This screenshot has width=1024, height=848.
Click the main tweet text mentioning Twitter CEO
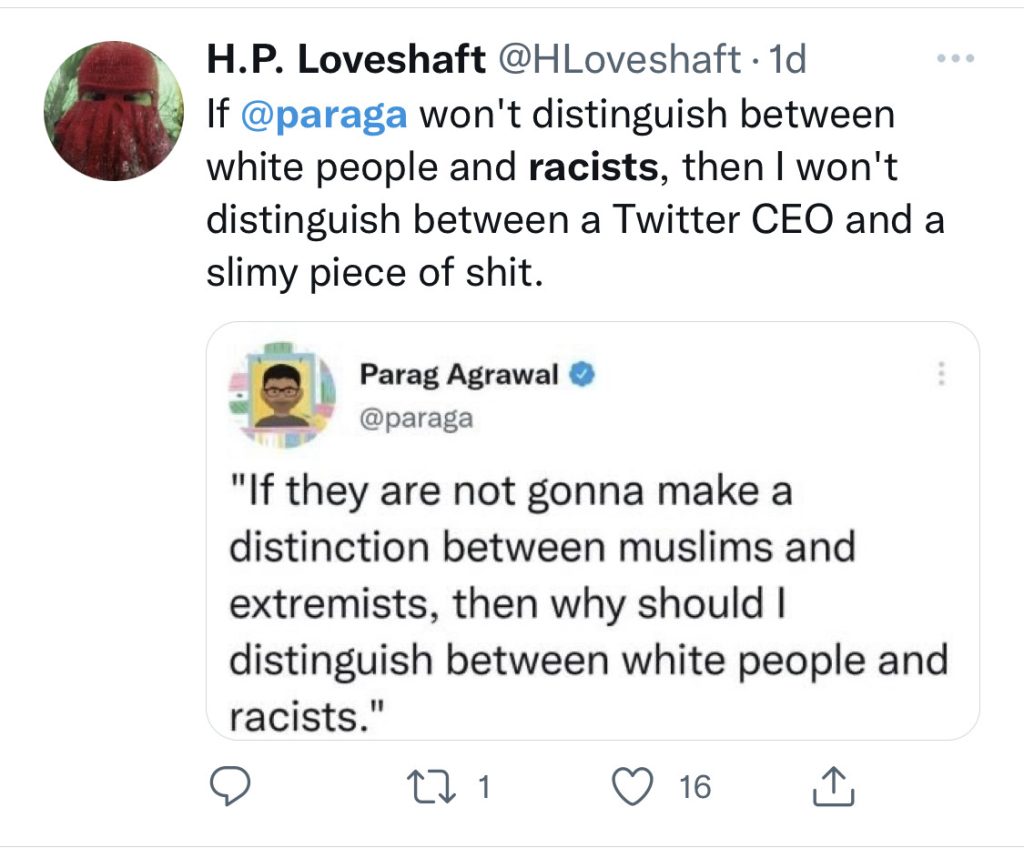(575, 220)
